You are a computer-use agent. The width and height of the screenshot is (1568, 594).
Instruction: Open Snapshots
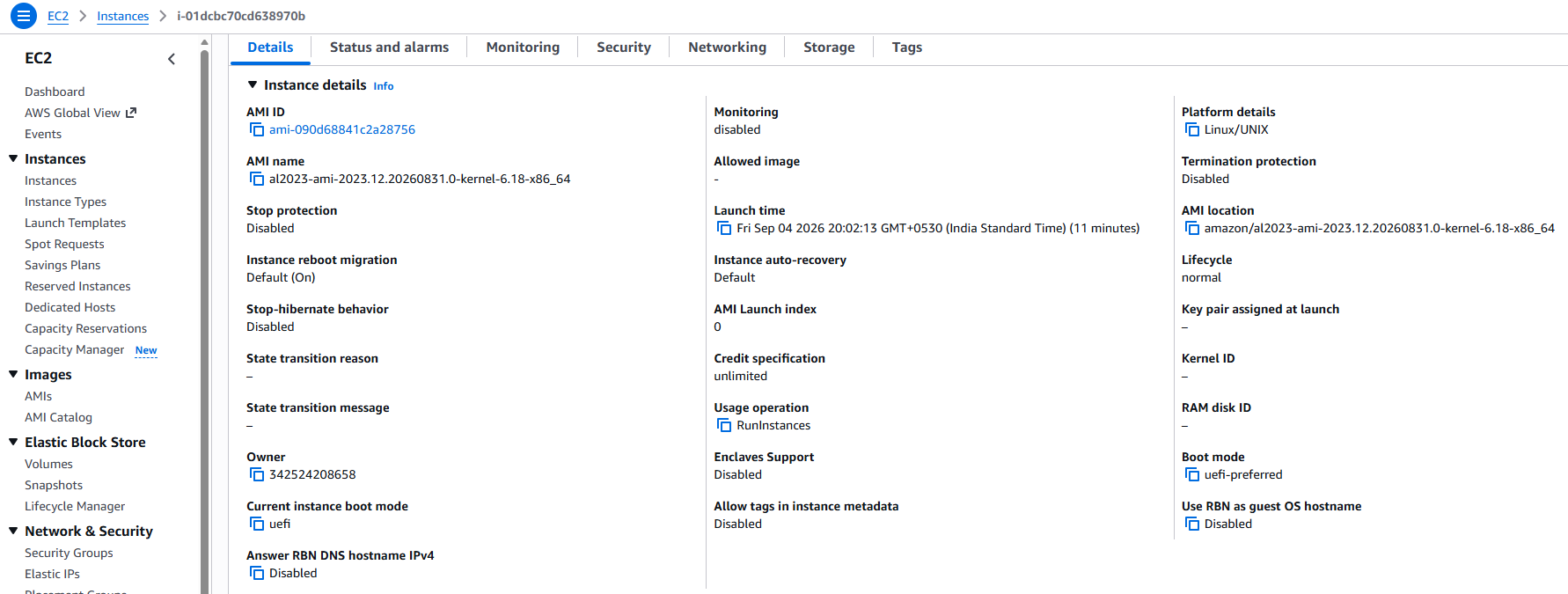54,485
